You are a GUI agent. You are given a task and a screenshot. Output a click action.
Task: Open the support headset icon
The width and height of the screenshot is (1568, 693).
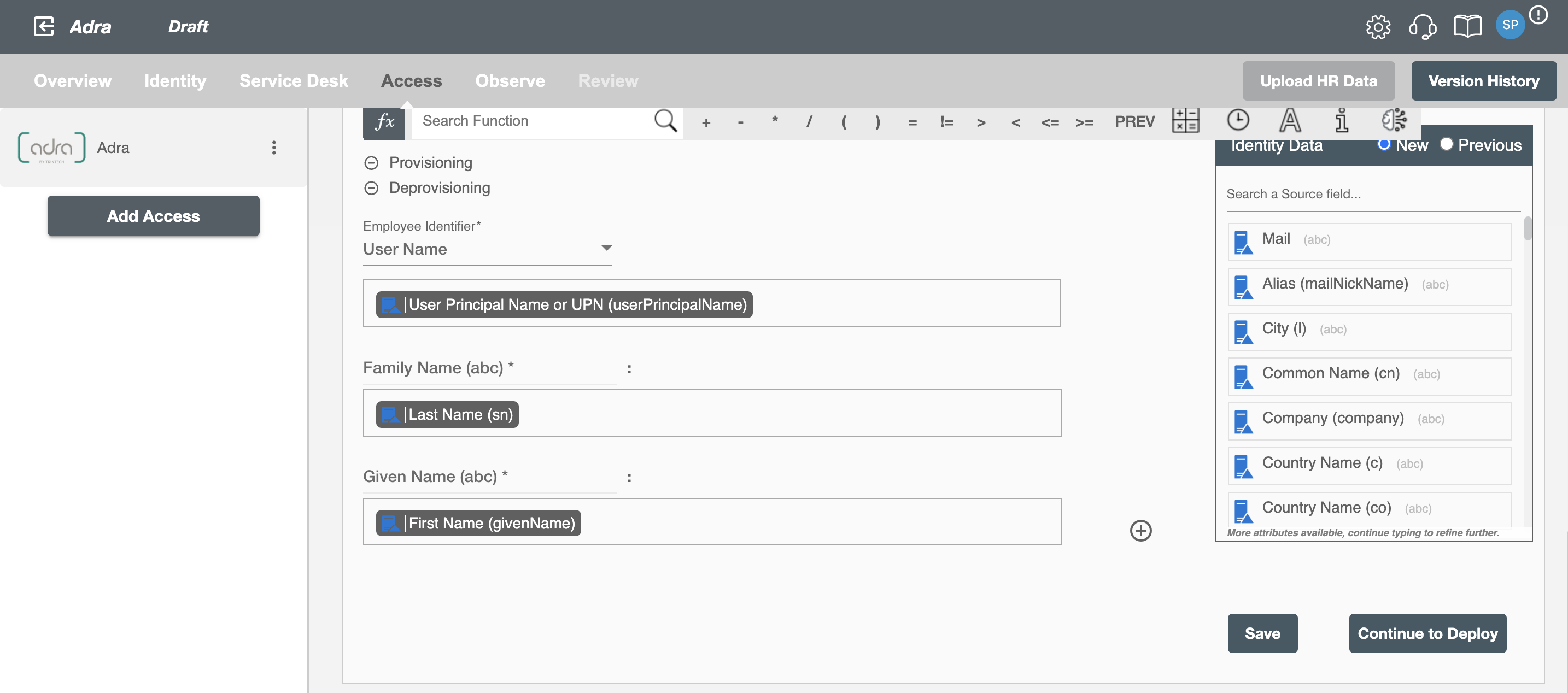click(1423, 27)
